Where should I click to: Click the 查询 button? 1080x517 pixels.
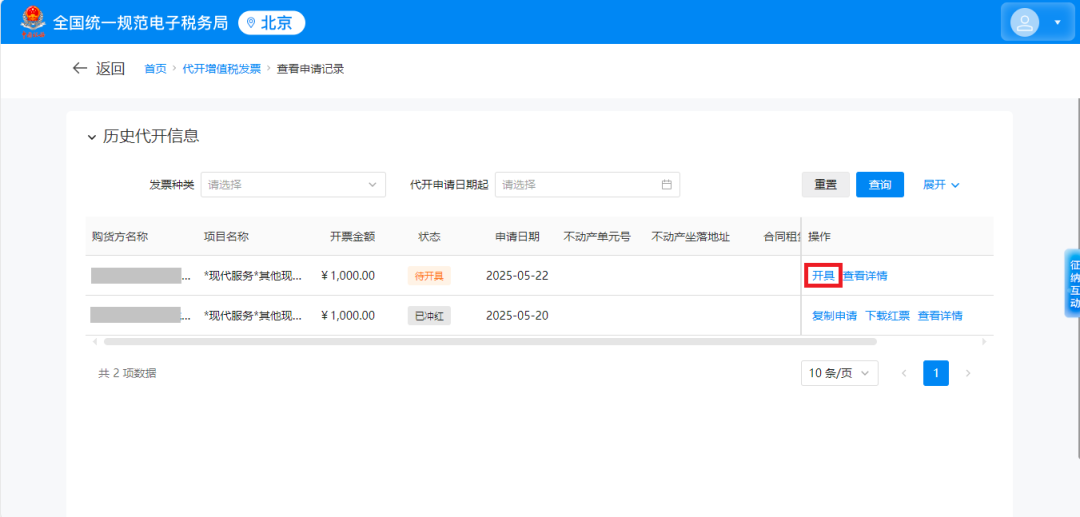coord(880,184)
